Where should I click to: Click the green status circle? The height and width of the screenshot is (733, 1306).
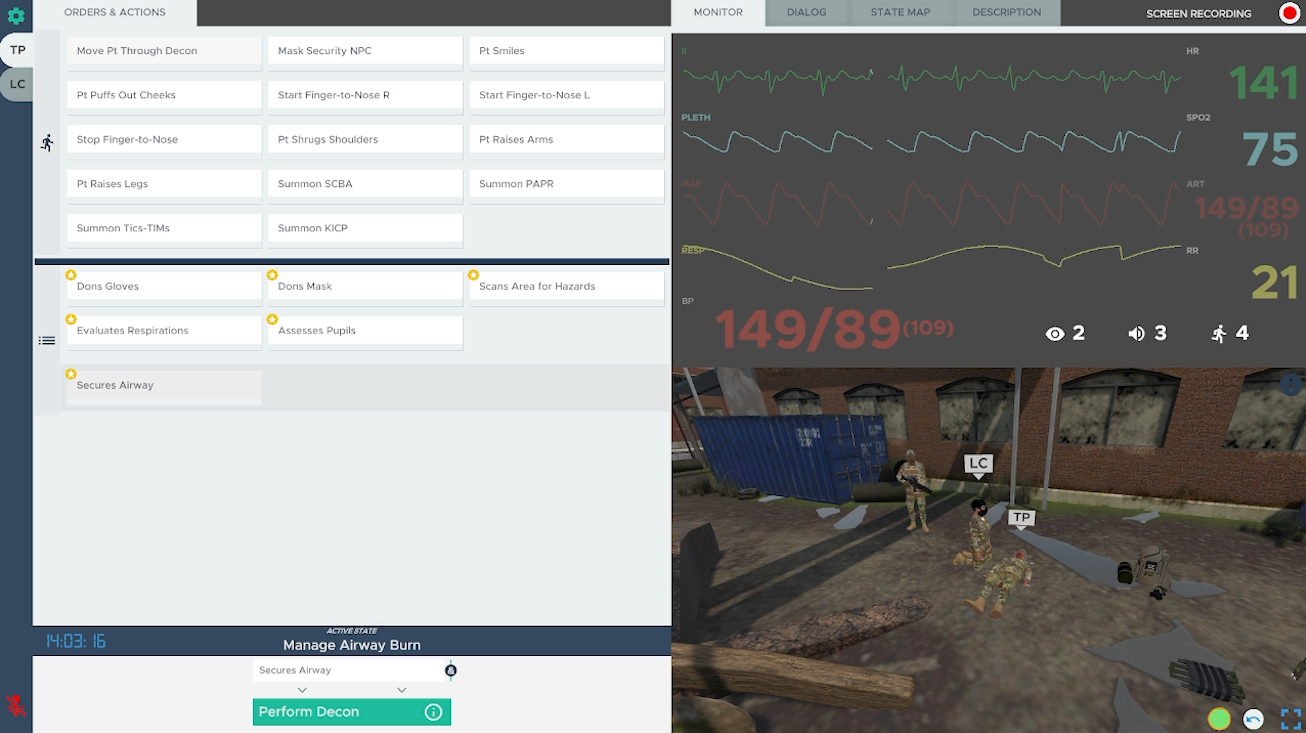pos(1219,718)
